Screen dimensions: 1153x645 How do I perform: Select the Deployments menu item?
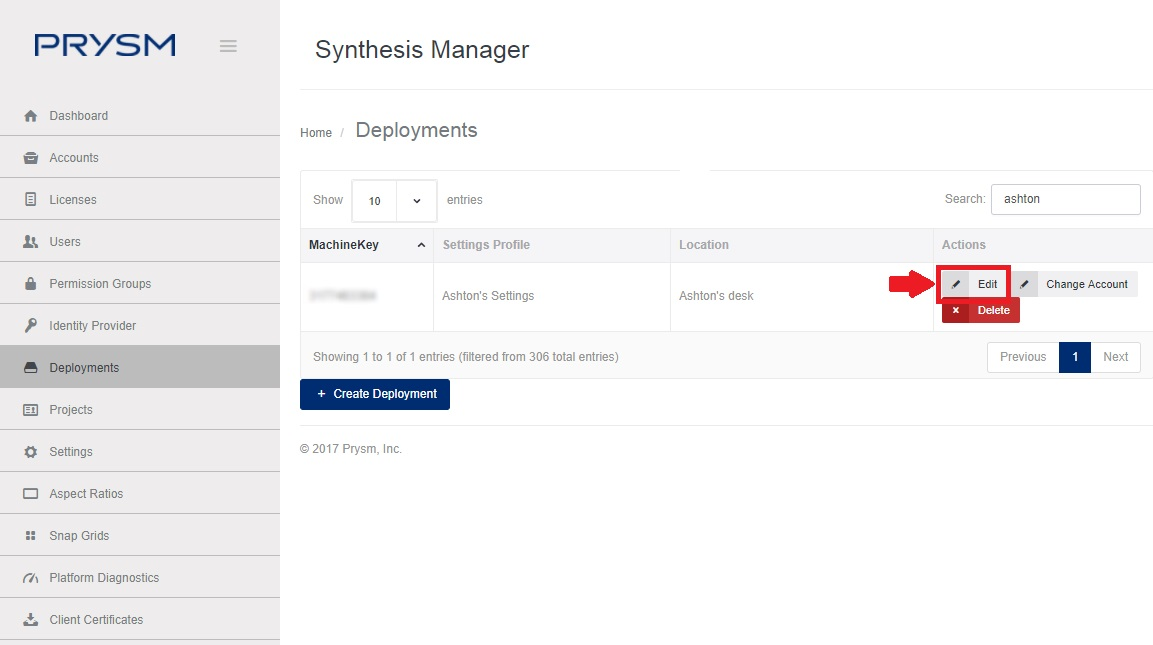click(x=140, y=367)
